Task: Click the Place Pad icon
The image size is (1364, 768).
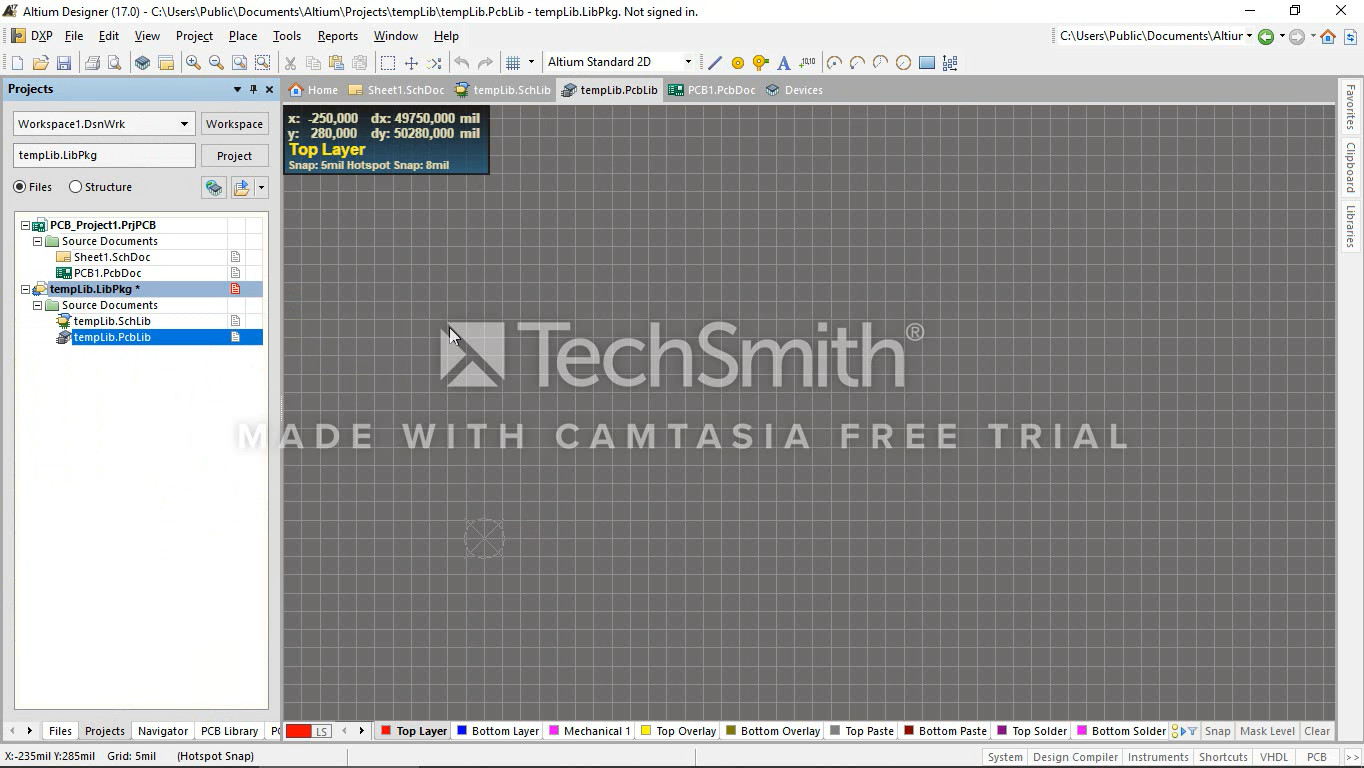Action: click(738, 63)
